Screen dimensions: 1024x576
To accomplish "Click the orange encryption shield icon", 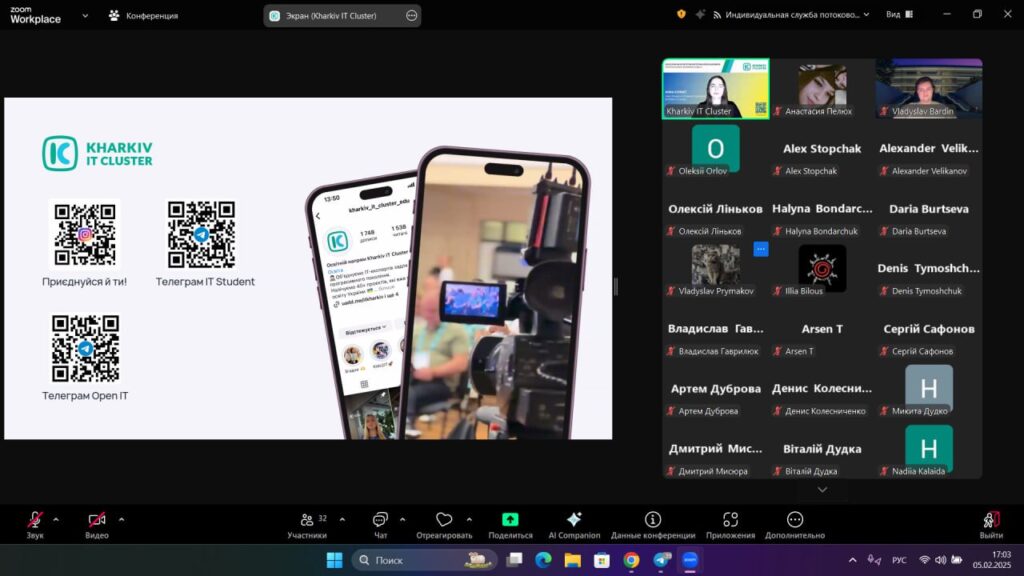I will (681, 15).
